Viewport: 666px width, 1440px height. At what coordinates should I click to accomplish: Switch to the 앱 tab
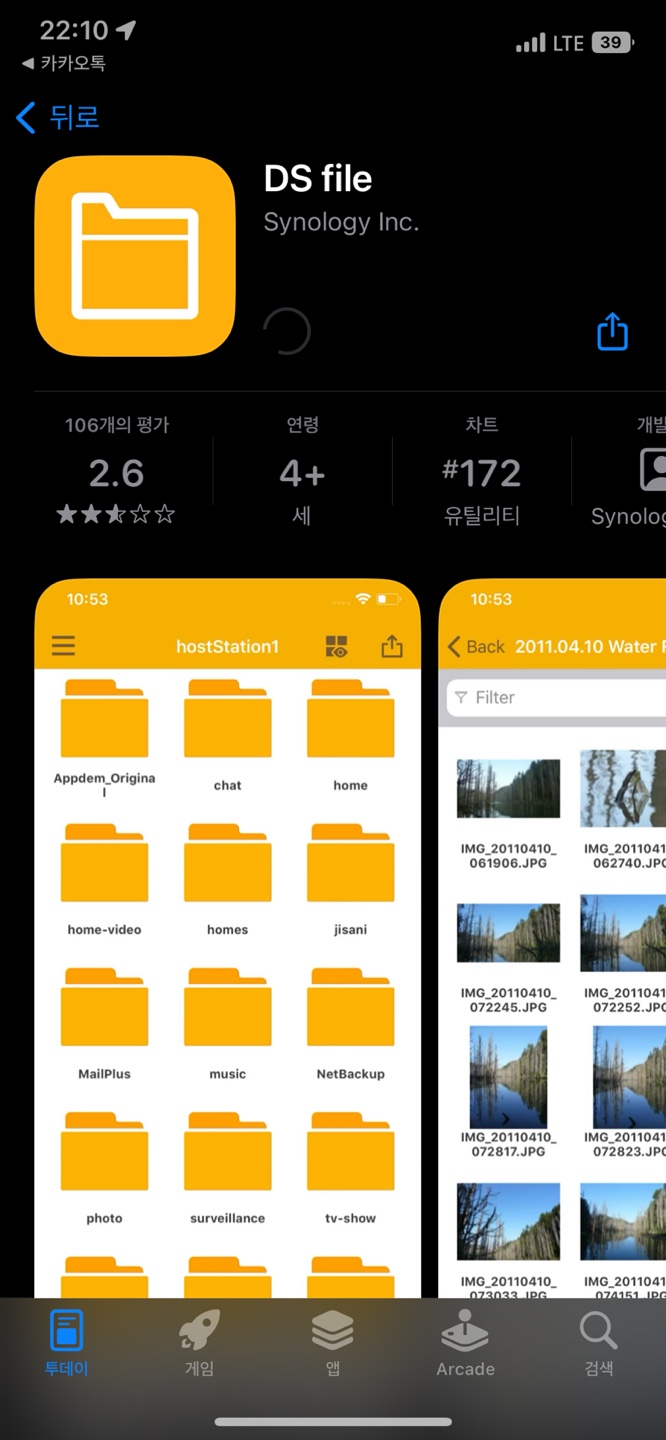point(333,1342)
